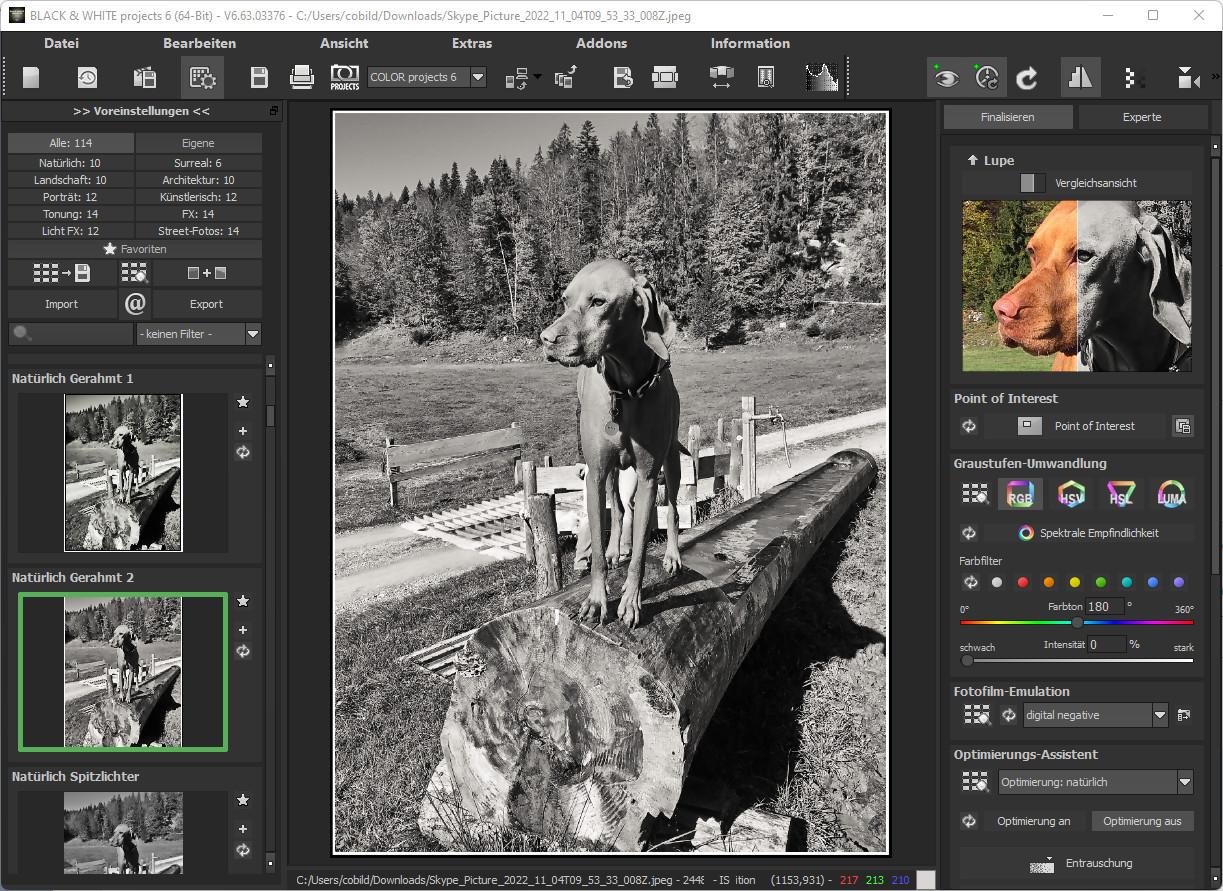Screen dimensions: 1223x891
Task: Show Alle: 114 presets
Action: tap(71, 143)
